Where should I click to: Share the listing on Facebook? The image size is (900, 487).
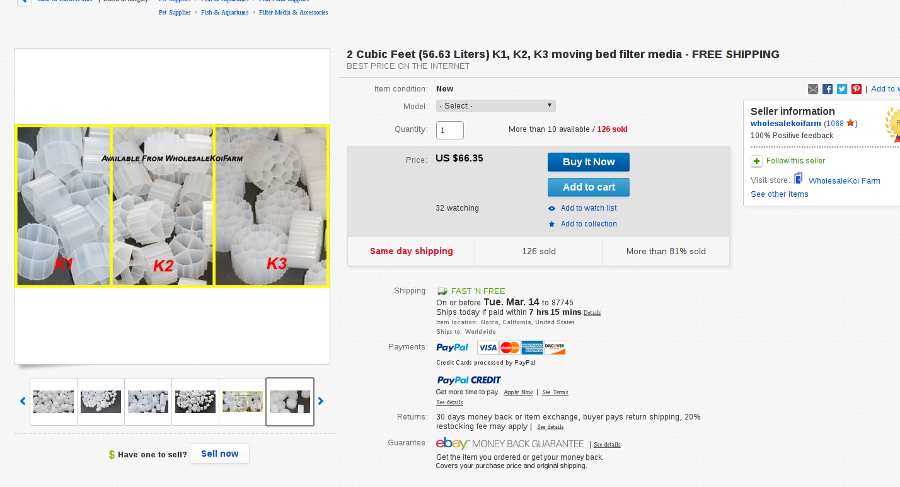827,89
